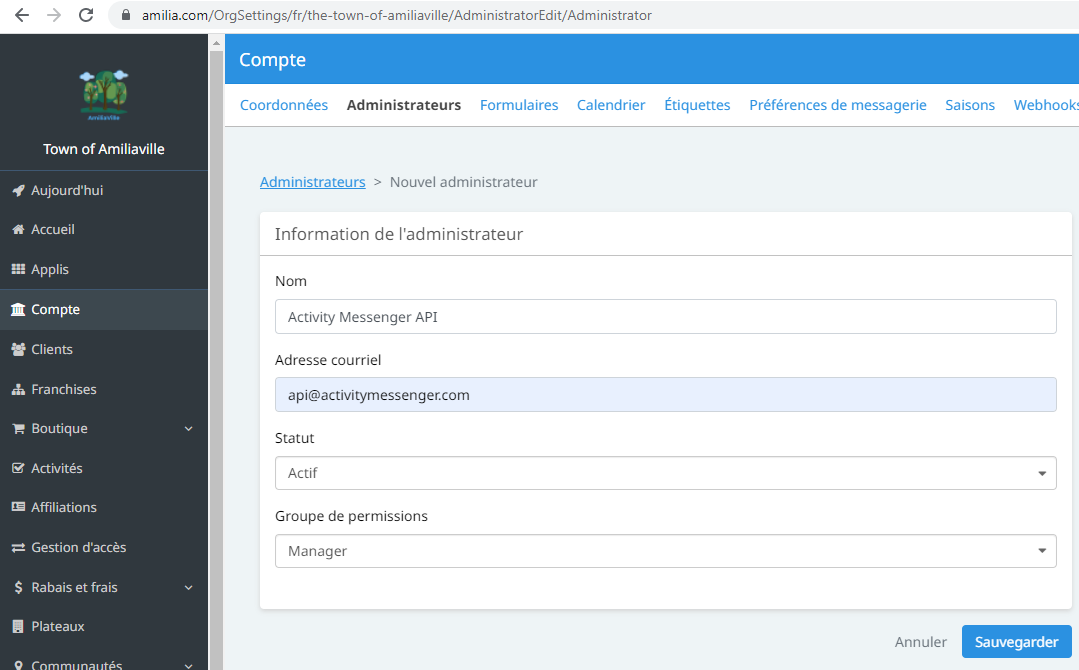Open the Étiquettes tab
Screen dimensions: 1079x670
[x=697, y=105]
